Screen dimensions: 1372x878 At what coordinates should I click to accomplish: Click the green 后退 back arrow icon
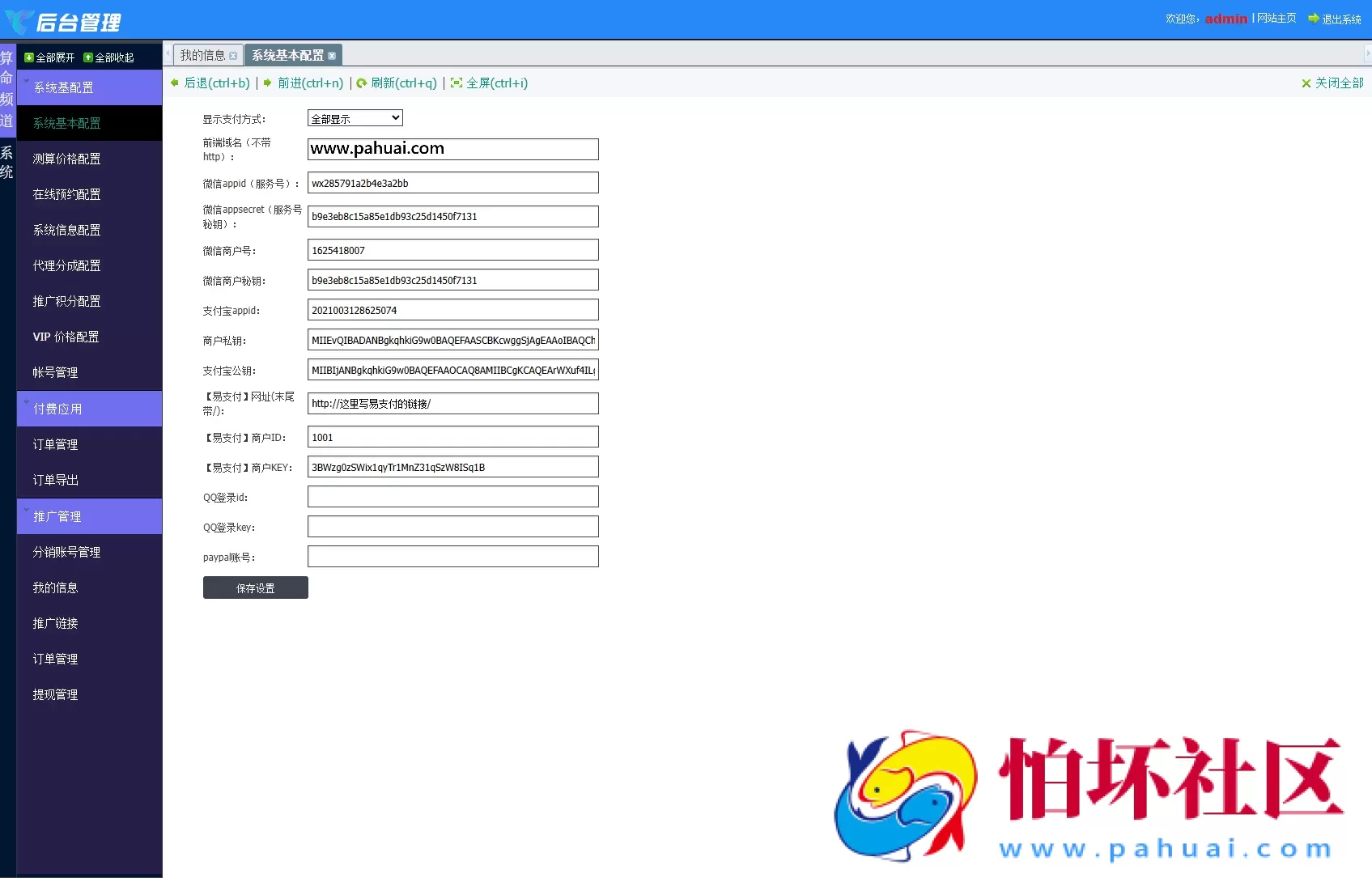click(175, 83)
